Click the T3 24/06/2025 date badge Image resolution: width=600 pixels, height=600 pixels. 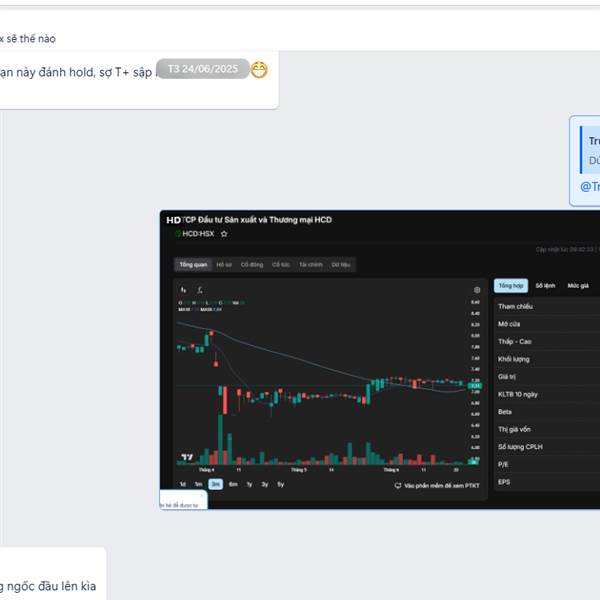[203, 69]
